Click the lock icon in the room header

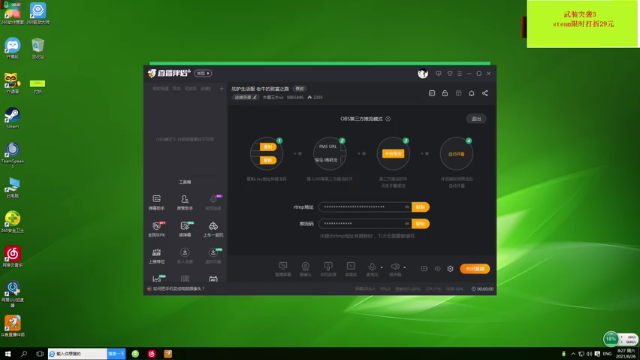click(445, 93)
